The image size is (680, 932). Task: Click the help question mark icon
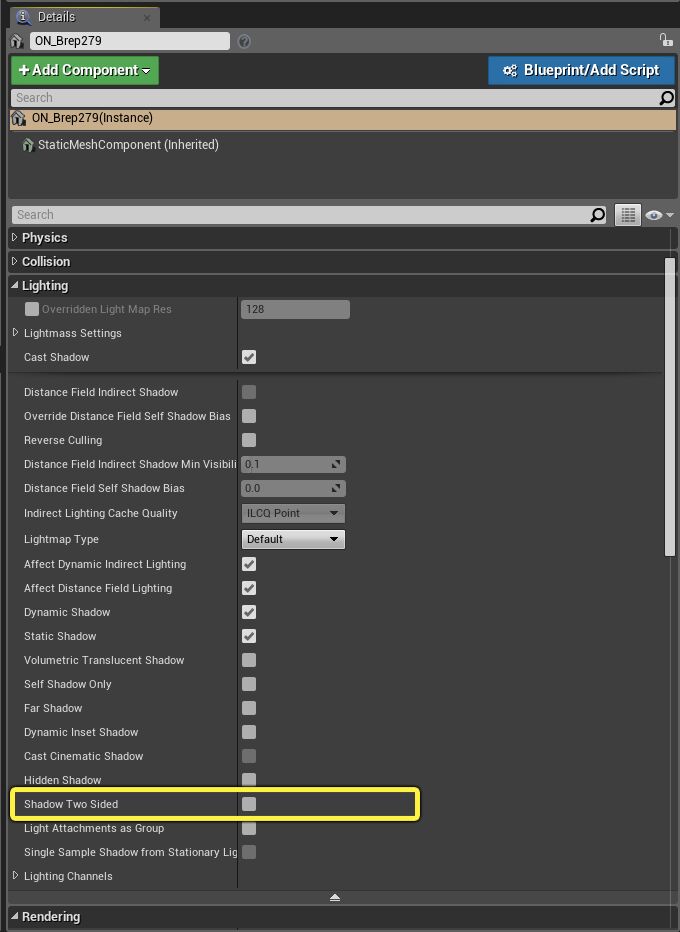pos(245,41)
